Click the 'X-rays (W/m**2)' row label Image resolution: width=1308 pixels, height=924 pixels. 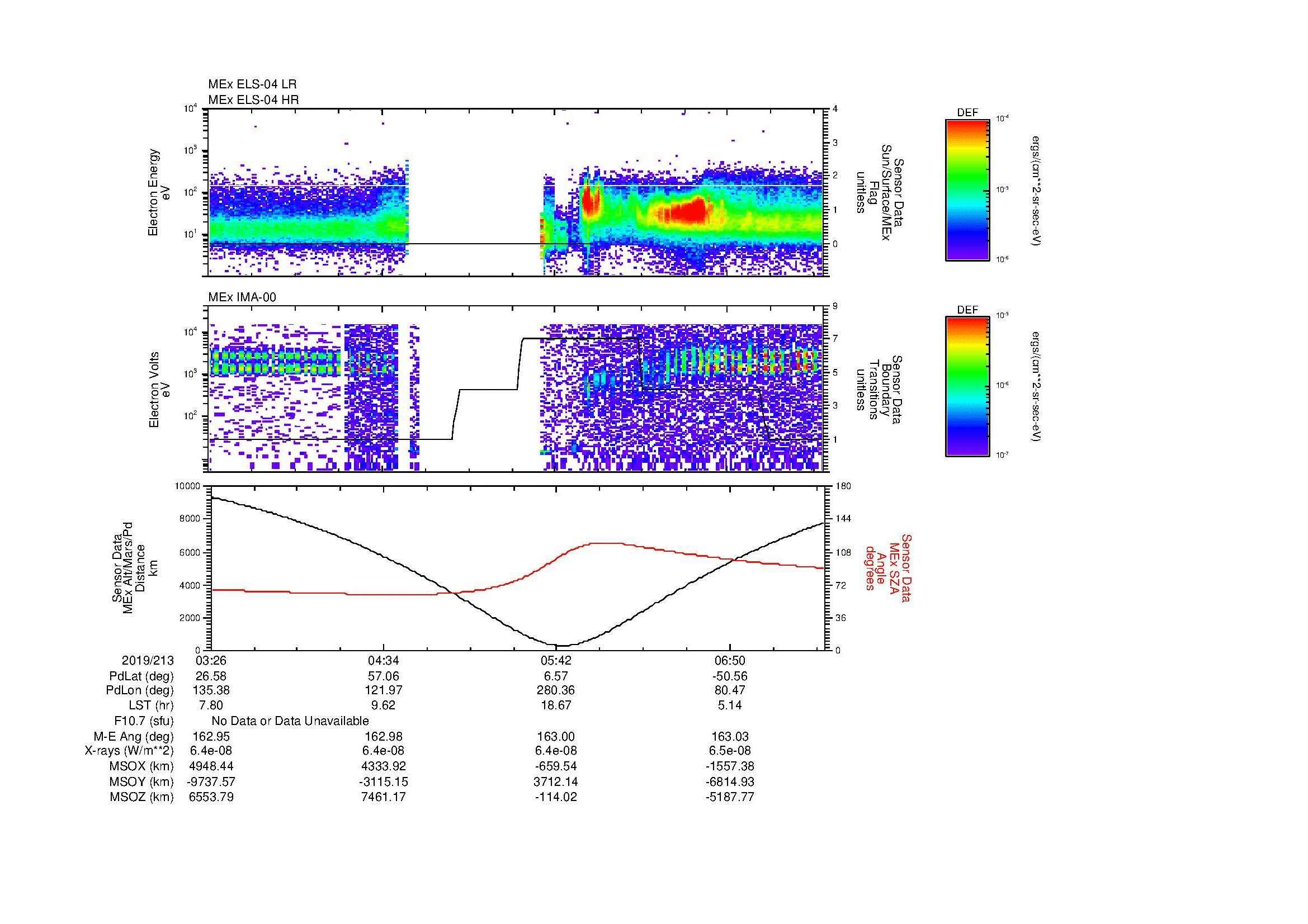[129, 751]
